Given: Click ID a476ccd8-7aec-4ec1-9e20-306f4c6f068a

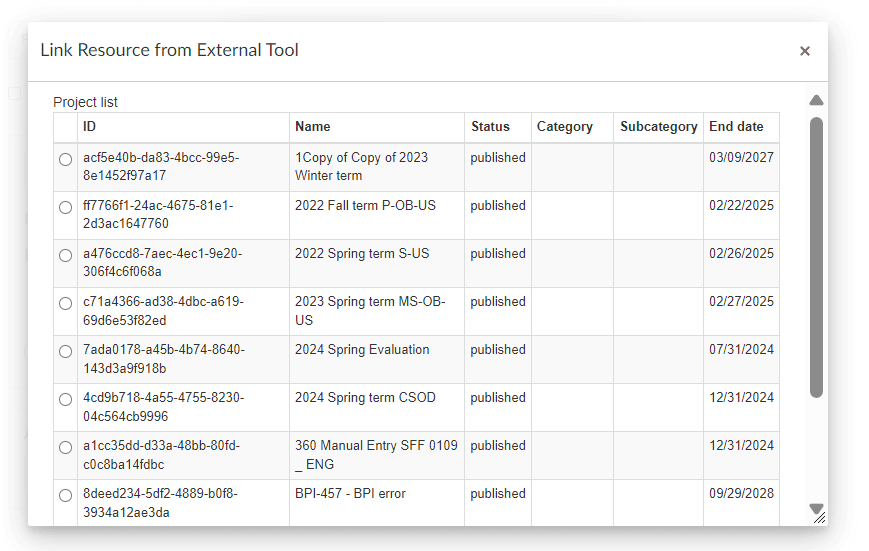Looking at the screenshot, I should pyautogui.click(x=162, y=262).
